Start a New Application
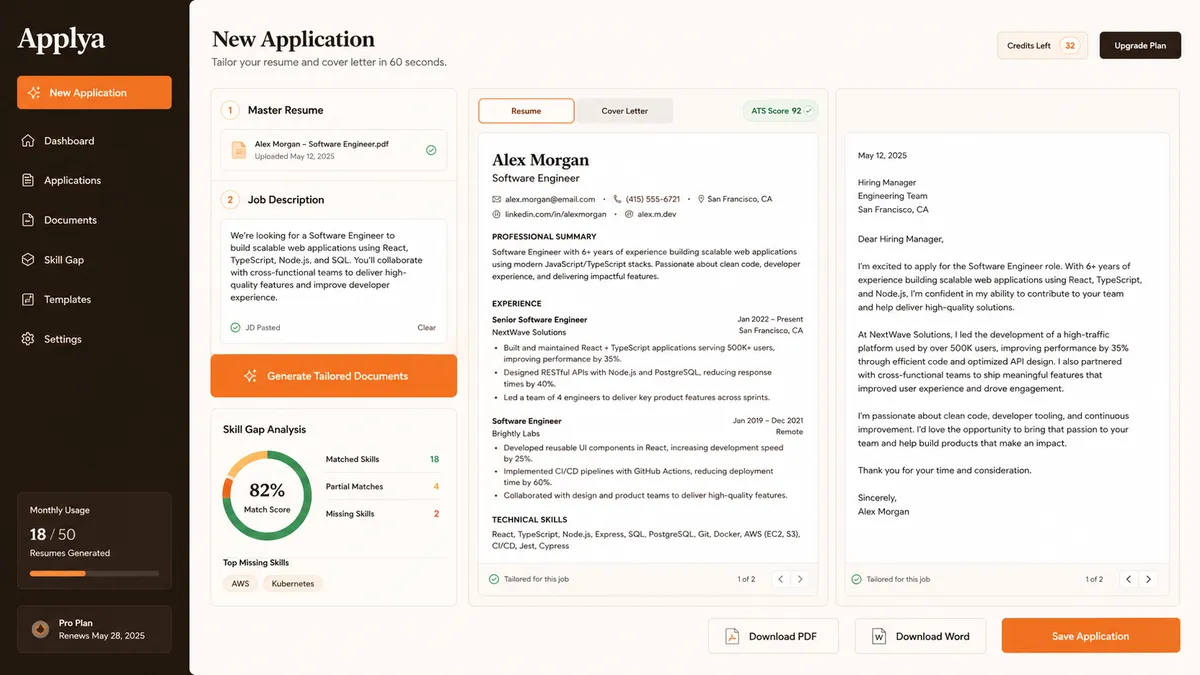The image size is (1200, 675). coord(94,93)
